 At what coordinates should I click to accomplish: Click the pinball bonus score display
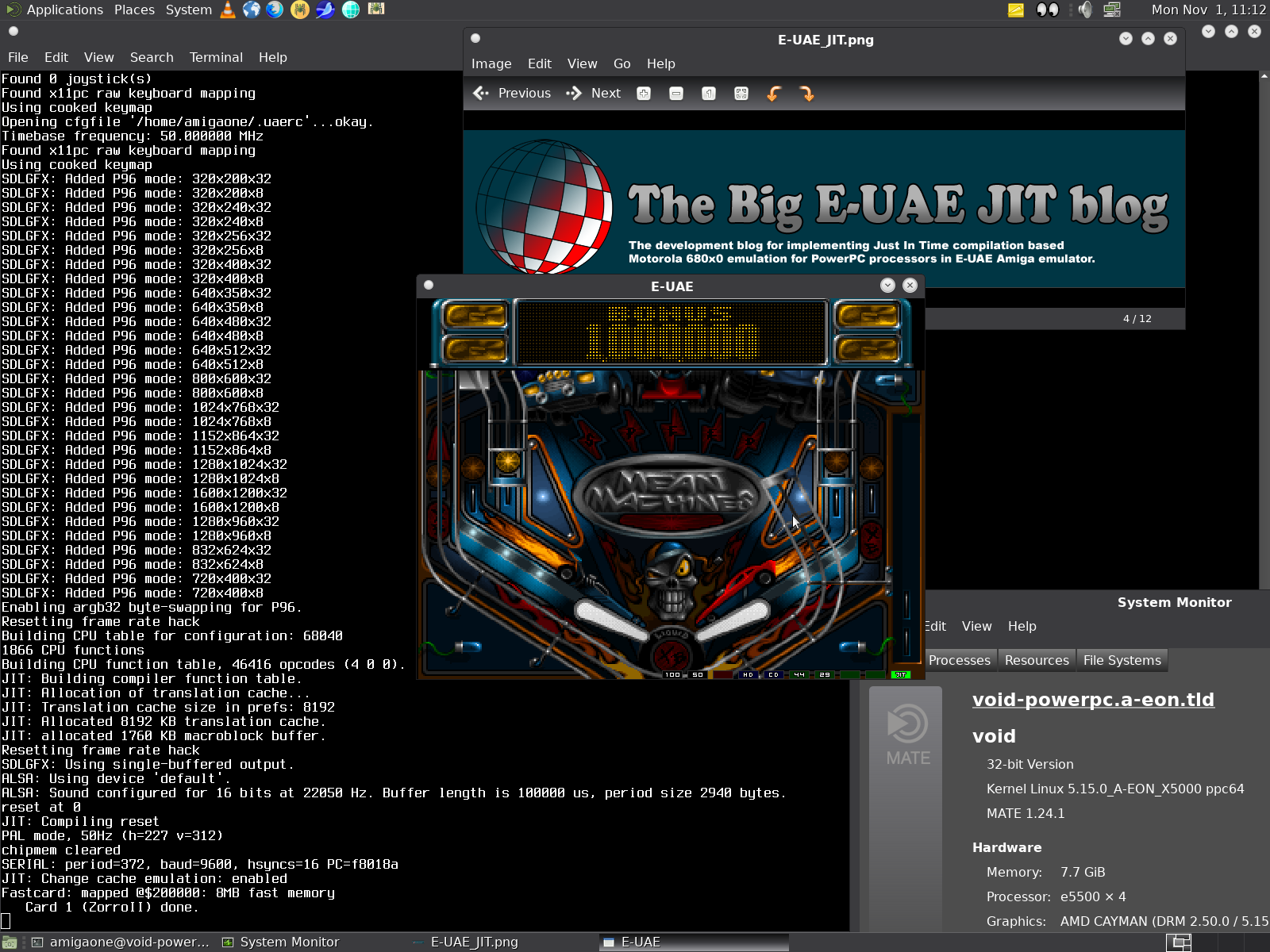672,332
